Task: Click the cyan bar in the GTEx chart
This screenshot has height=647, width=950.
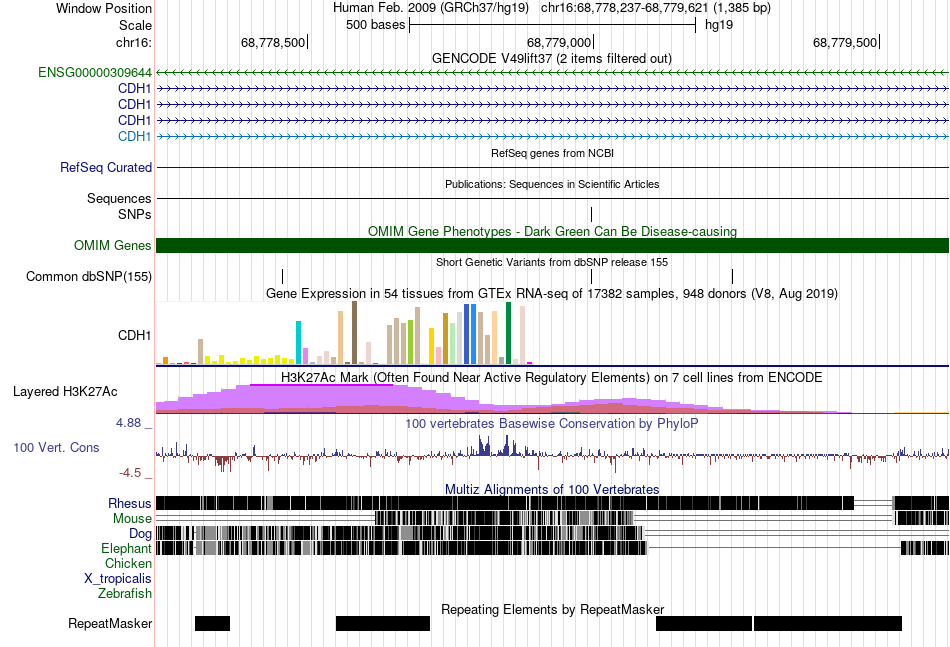Action: [x=298, y=342]
